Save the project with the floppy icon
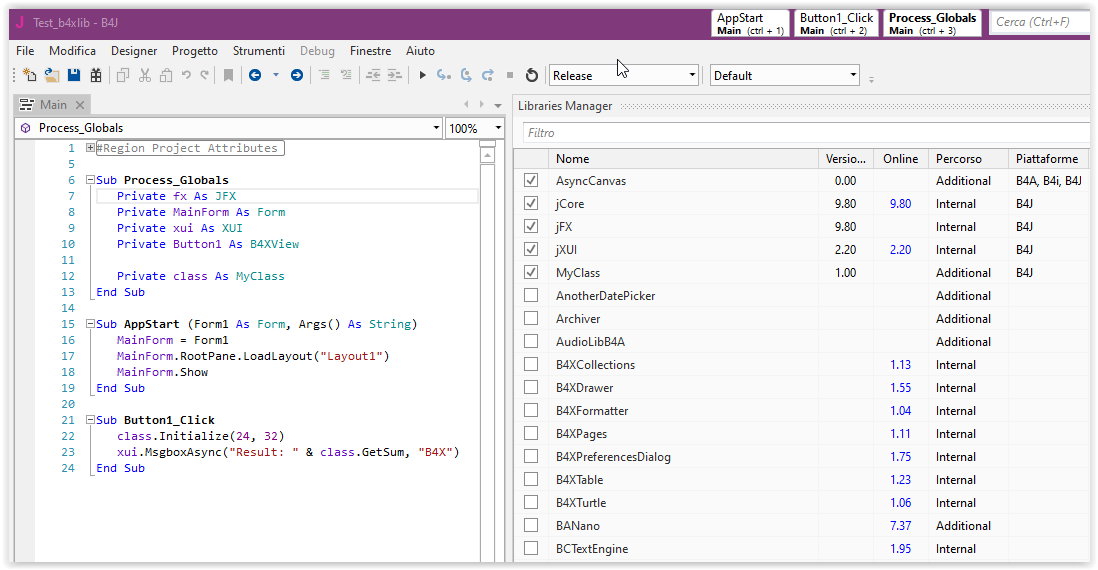Viewport: 1098px width, 570px height. pyautogui.click(x=74, y=75)
